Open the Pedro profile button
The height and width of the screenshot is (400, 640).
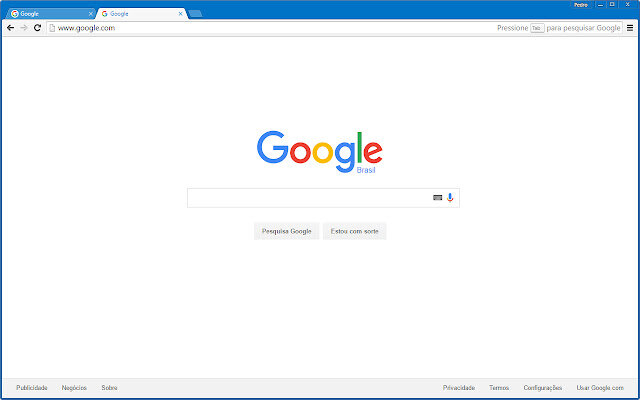coord(581,5)
